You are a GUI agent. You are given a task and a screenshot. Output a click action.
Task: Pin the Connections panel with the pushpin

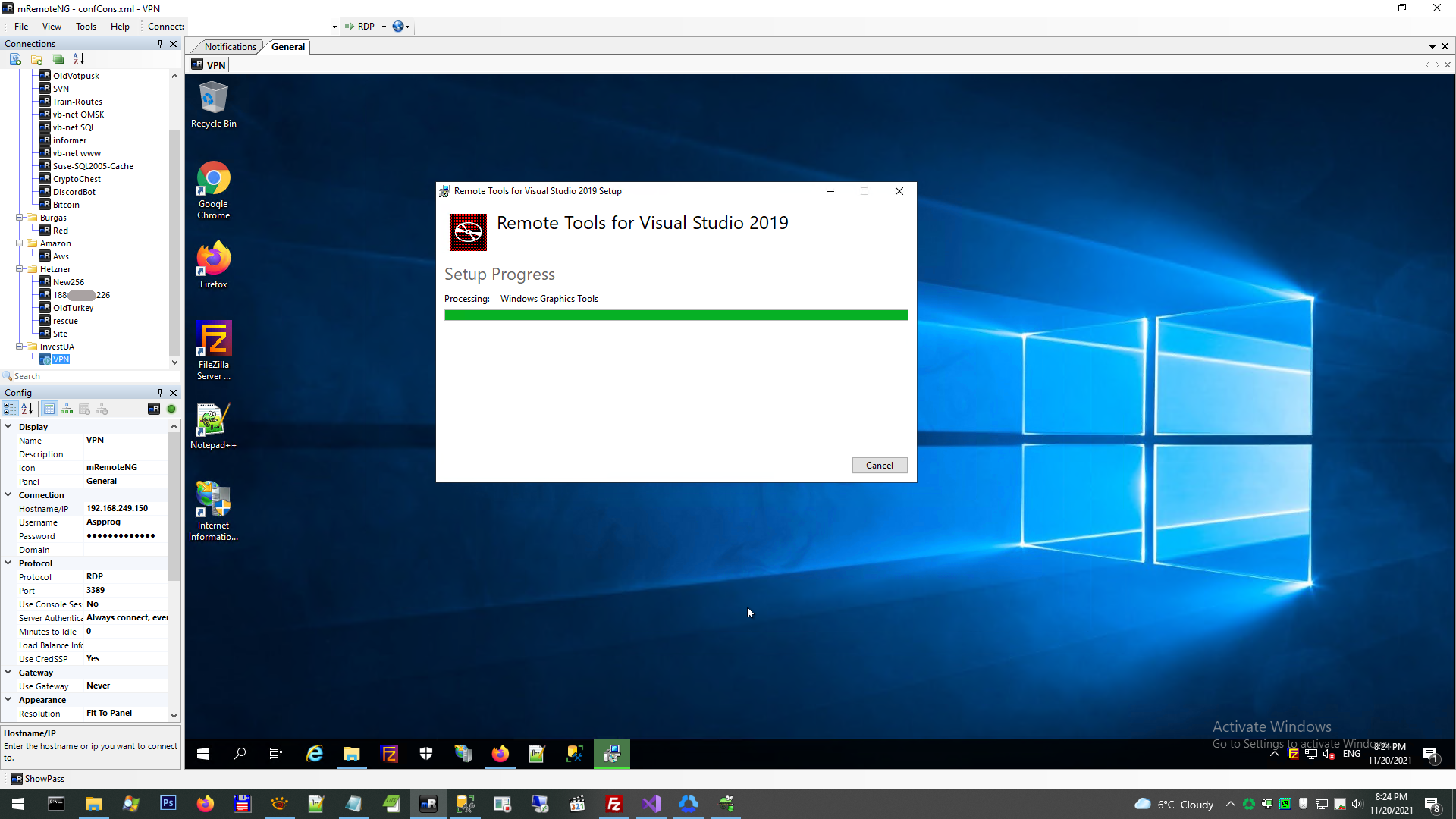pos(160,44)
